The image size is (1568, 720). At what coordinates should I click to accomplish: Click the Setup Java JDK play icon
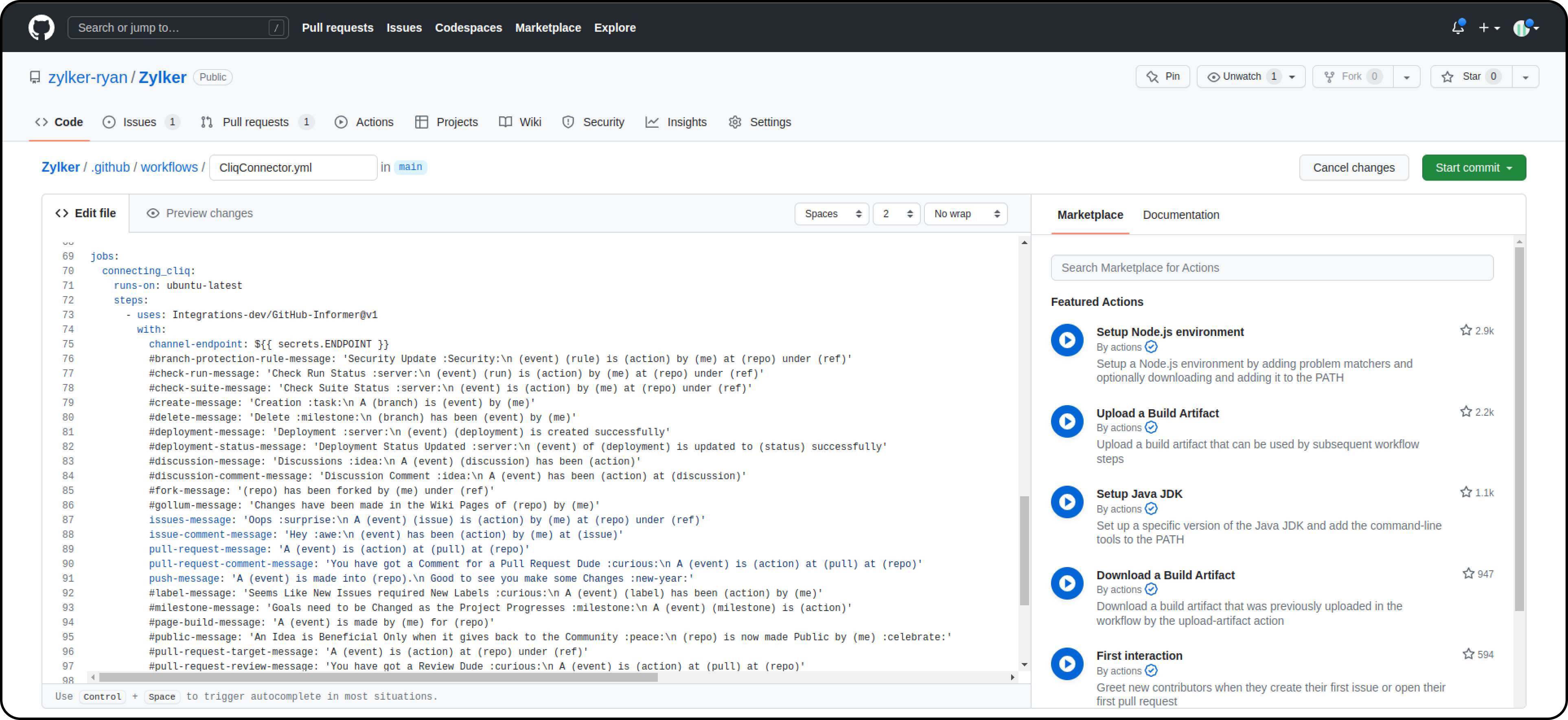1067,502
